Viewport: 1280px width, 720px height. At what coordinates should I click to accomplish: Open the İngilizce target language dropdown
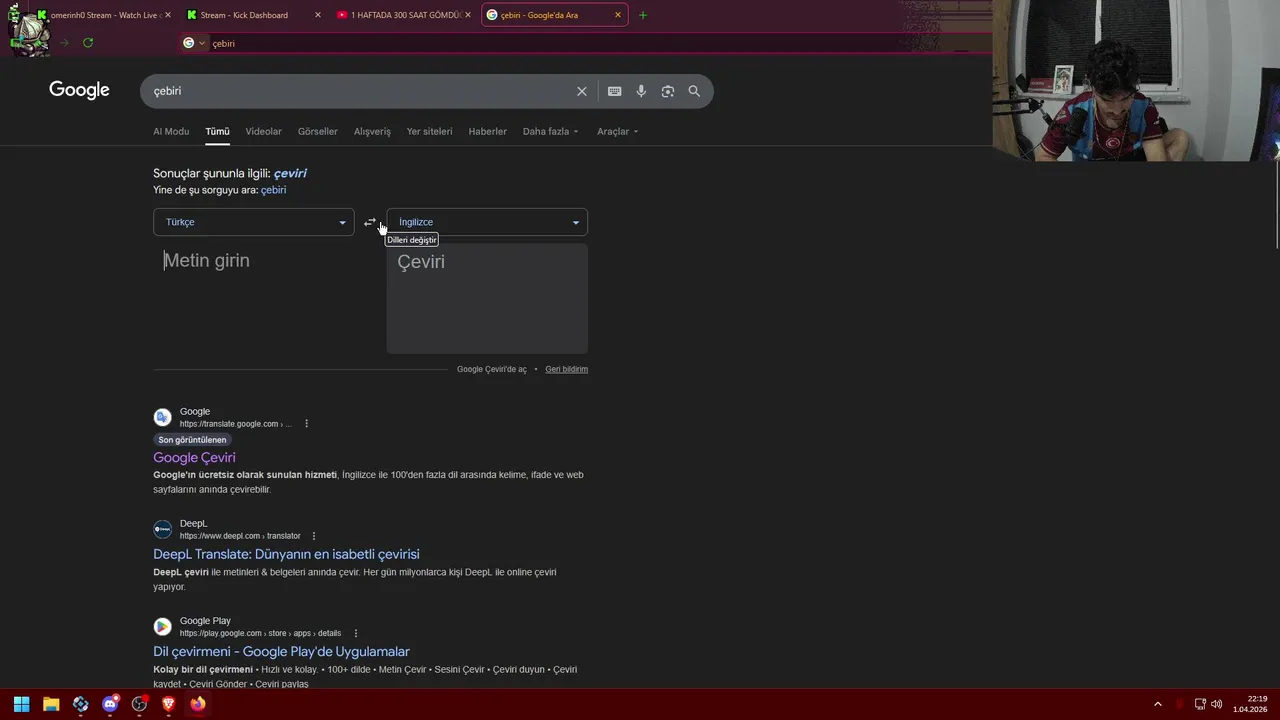[487, 222]
